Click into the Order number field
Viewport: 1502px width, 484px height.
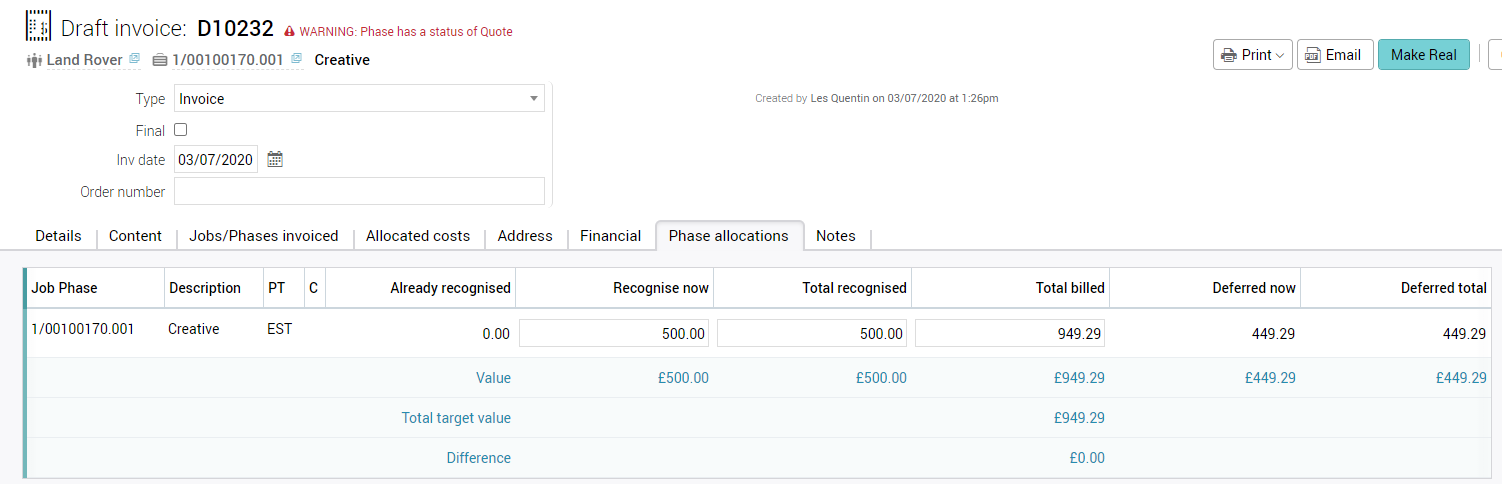pos(359,191)
